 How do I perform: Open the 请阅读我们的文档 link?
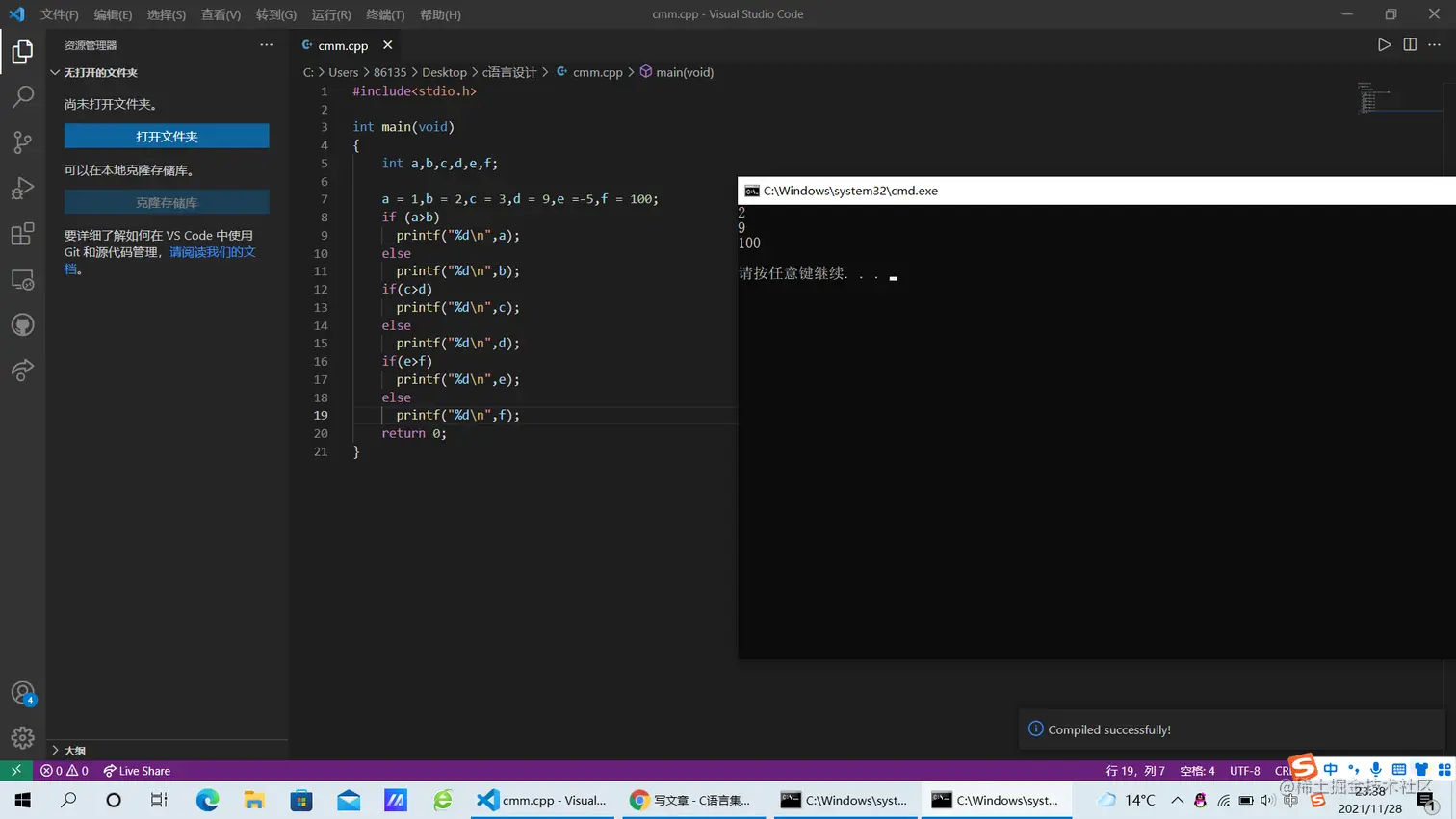212,252
